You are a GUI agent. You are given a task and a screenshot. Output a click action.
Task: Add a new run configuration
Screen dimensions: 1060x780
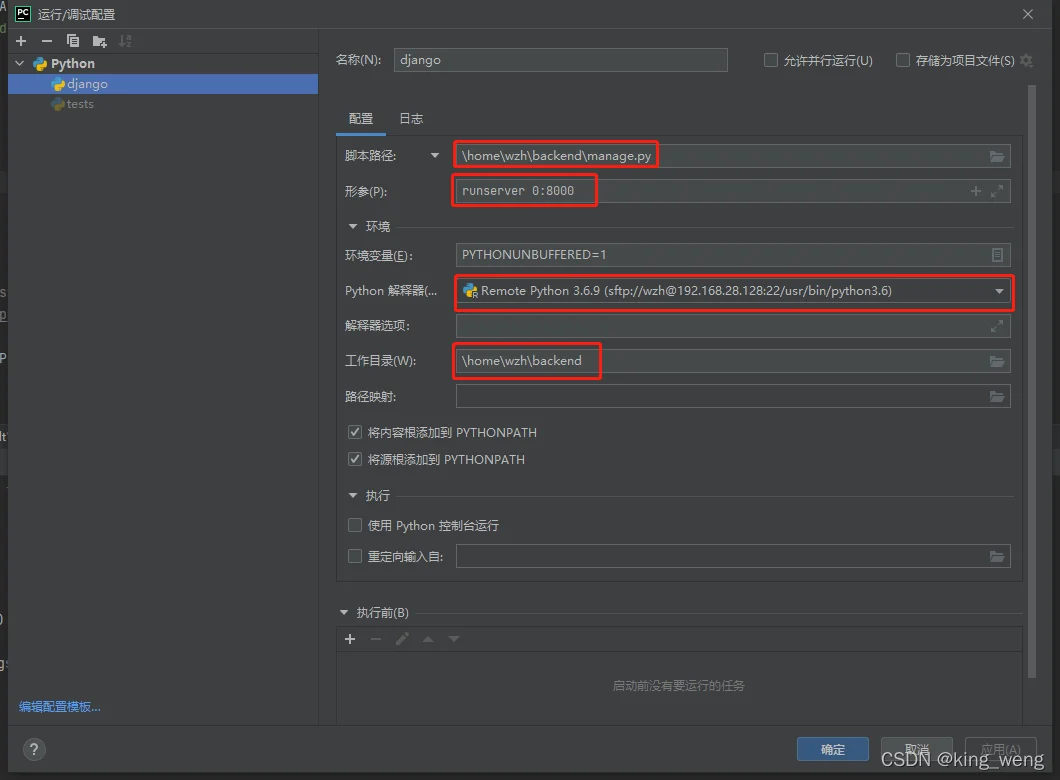coord(21,41)
